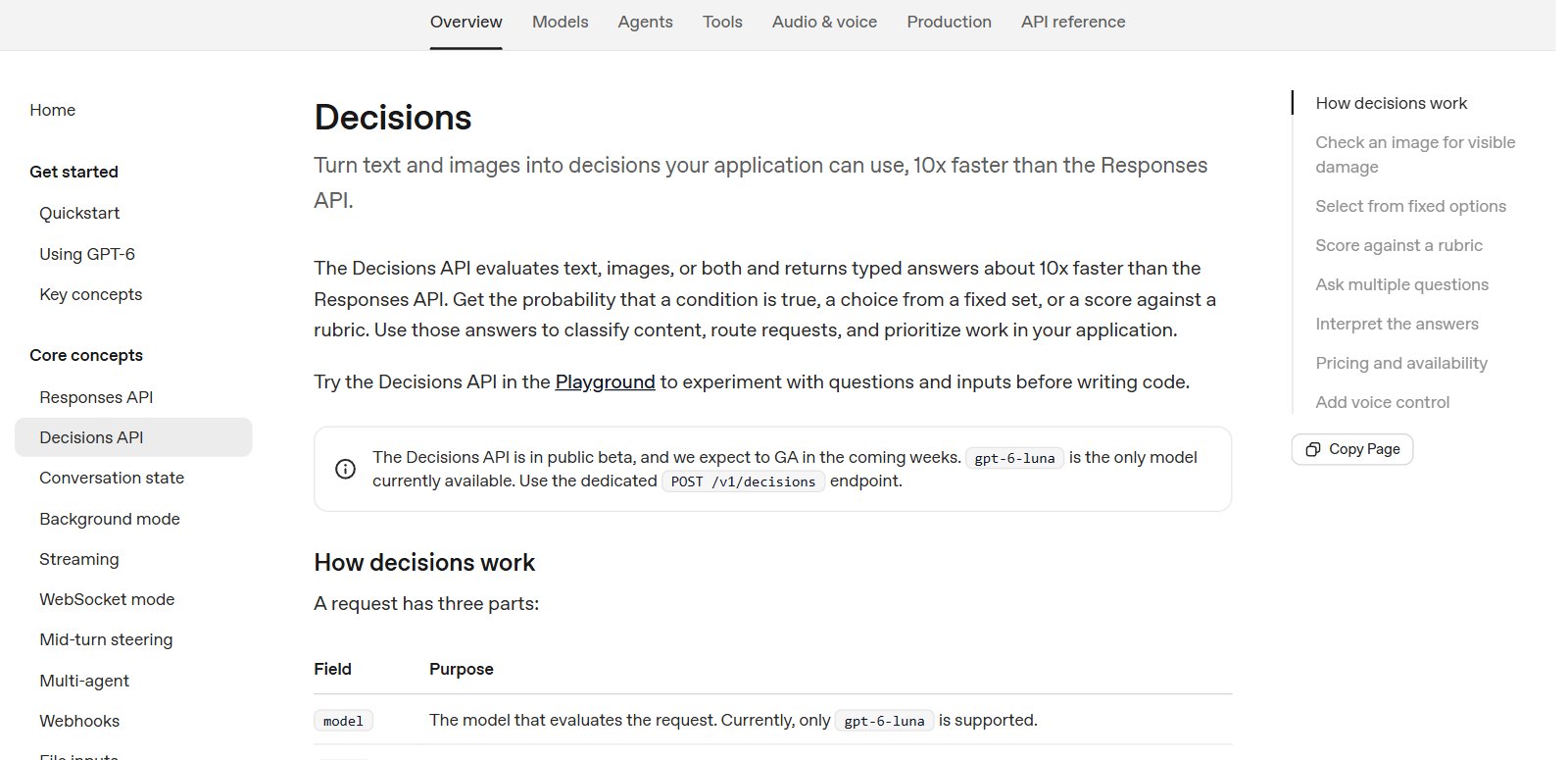This screenshot has width=1568, height=760.
Task: Open the Production tab
Action: pyautogui.click(x=949, y=22)
